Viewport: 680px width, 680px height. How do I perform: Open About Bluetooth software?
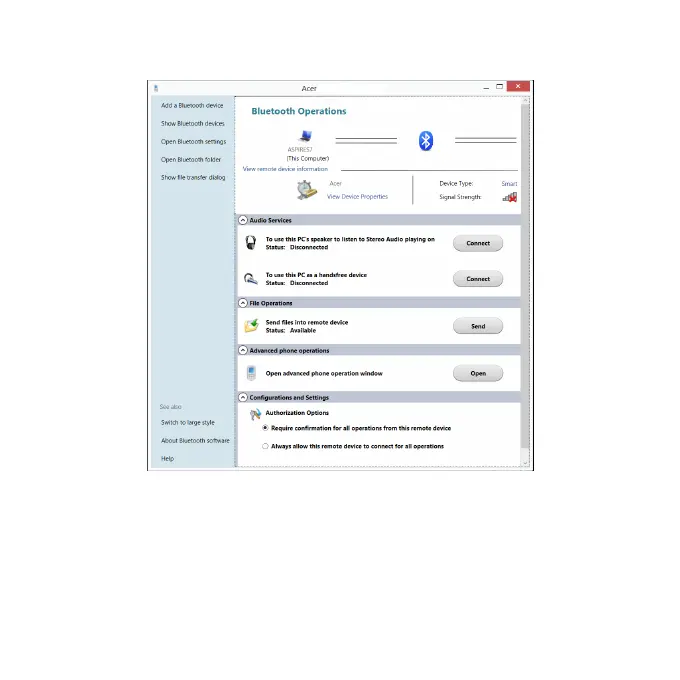tap(195, 441)
